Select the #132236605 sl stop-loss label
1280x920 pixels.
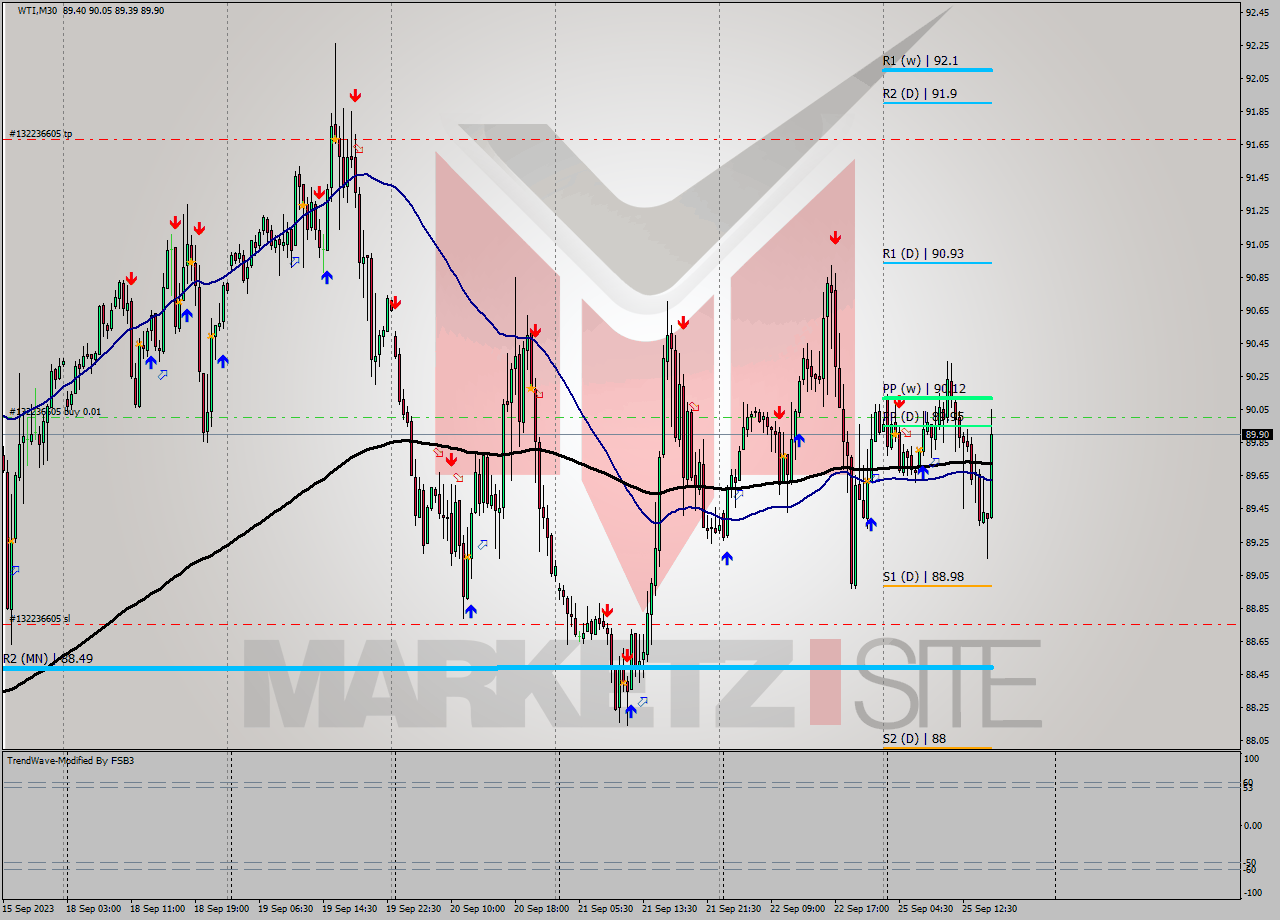coord(40,619)
